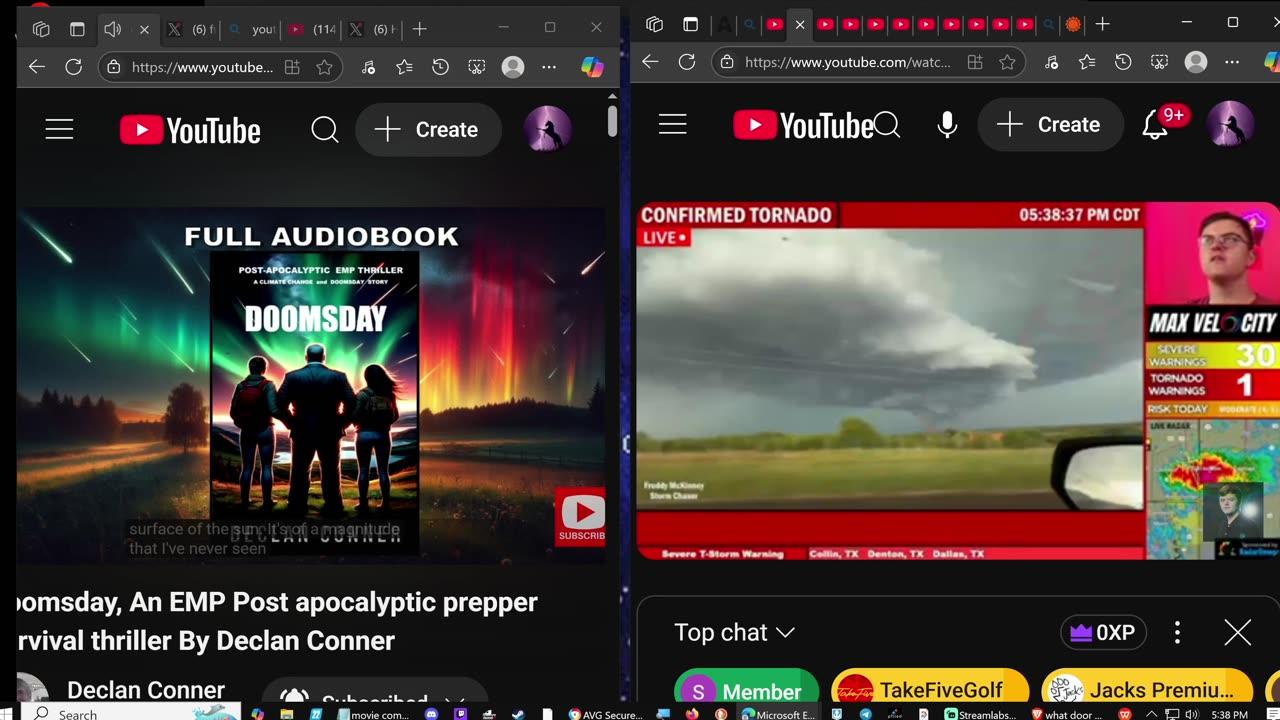Open profile icon in left browser toolbar
The width and height of the screenshot is (1280, 720).
[x=513, y=67]
